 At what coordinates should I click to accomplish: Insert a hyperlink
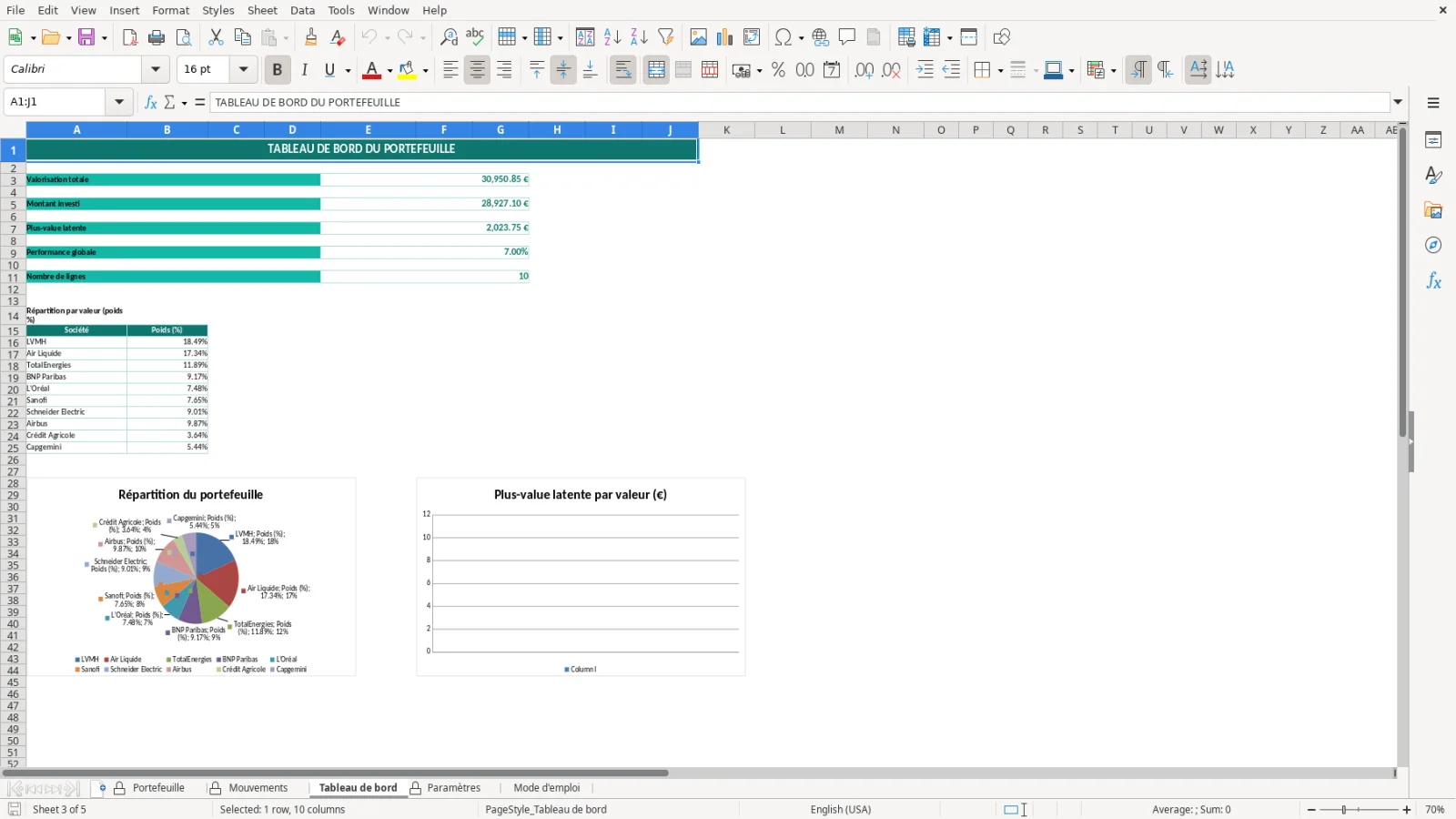tap(821, 37)
